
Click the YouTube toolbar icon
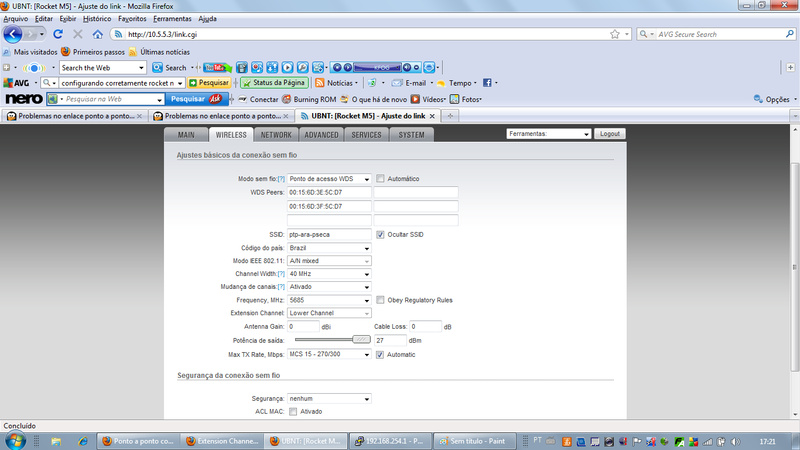[x=215, y=67]
